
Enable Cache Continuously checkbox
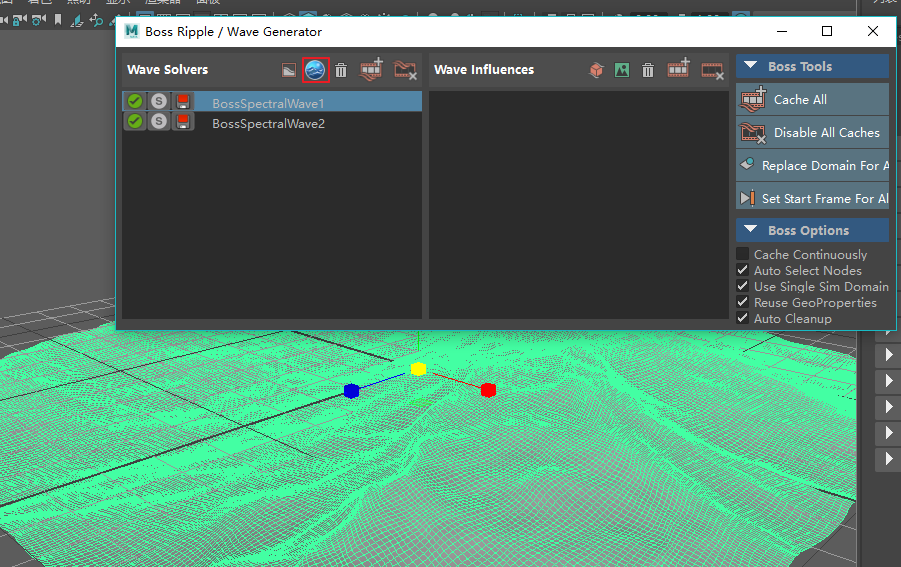pyautogui.click(x=742, y=254)
